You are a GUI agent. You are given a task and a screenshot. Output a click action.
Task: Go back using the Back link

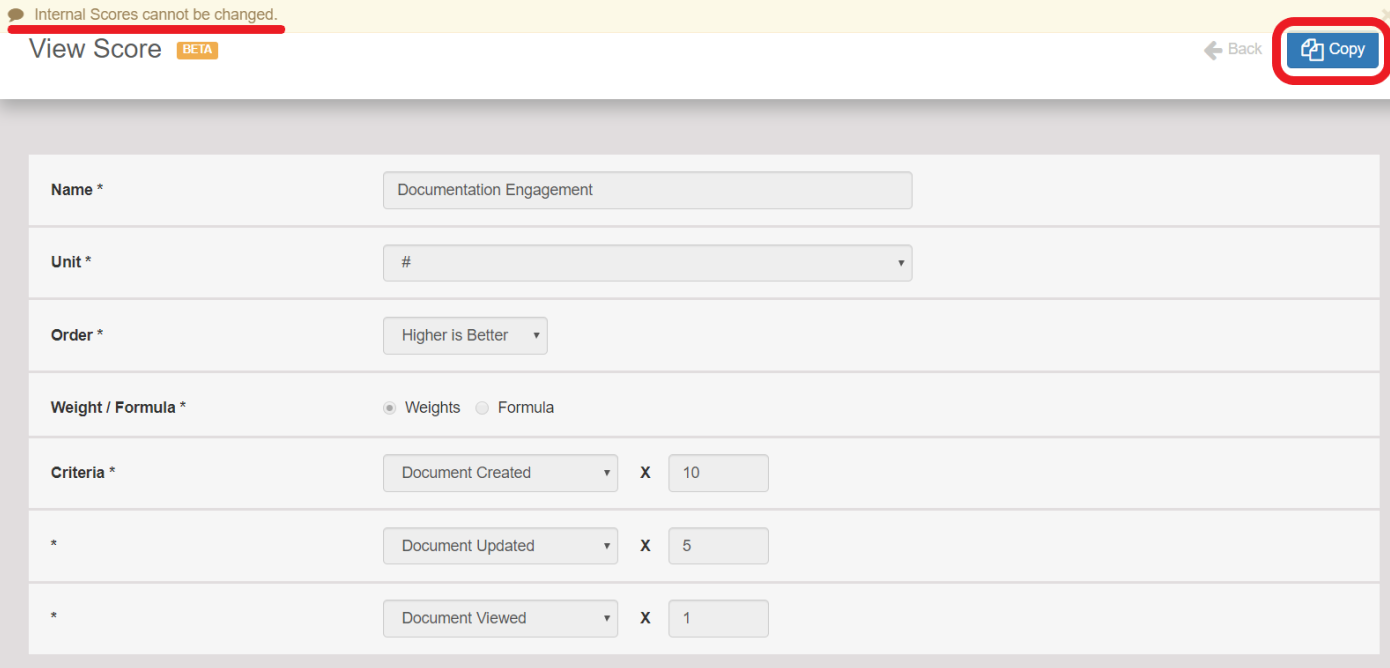coord(1233,49)
